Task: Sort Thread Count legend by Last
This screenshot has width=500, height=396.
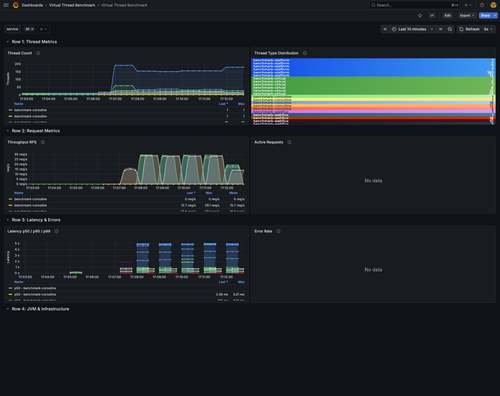Action: pos(223,104)
